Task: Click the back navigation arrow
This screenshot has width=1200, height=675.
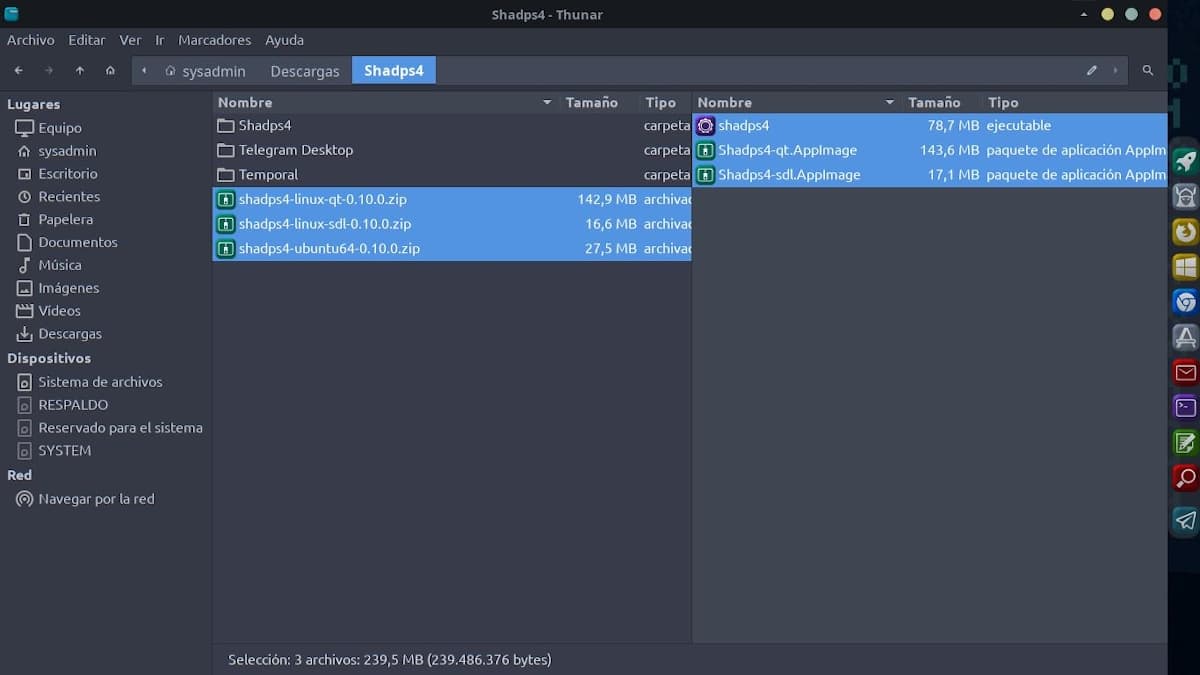Action: [x=18, y=71]
